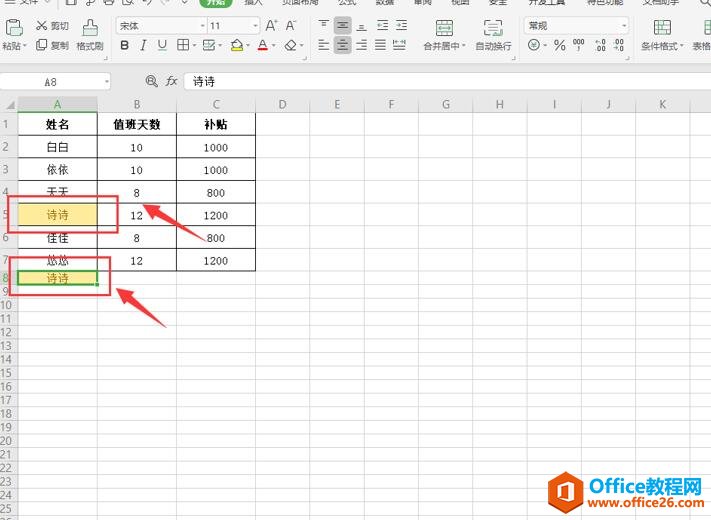Align cell text to the top
The height and width of the screenshot is (520, 711).
(323, 25)
